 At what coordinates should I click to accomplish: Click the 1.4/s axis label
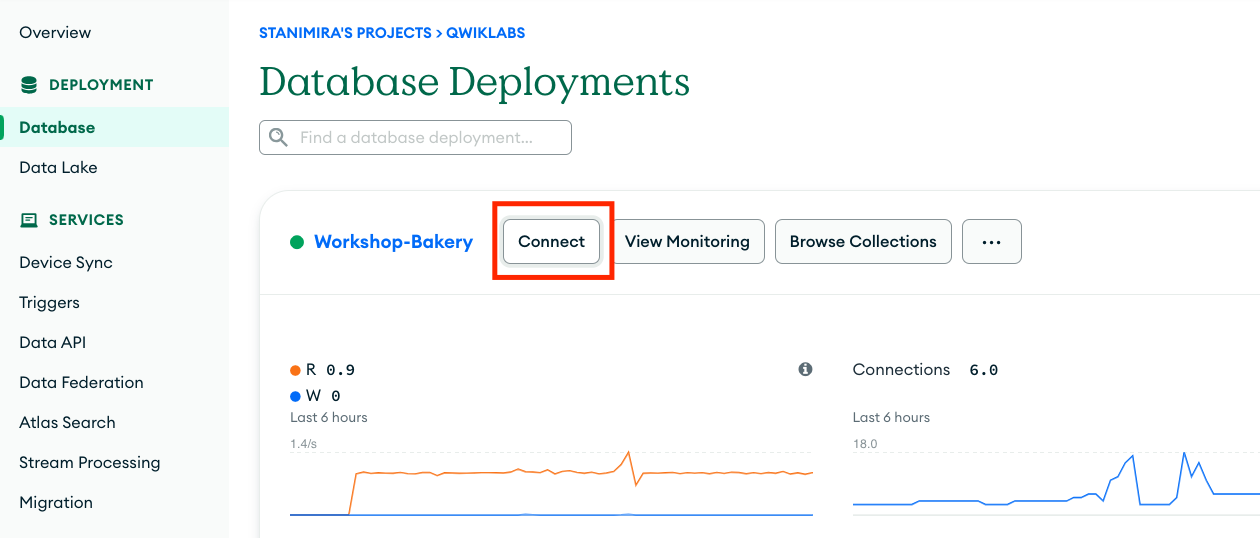[305, 444]
